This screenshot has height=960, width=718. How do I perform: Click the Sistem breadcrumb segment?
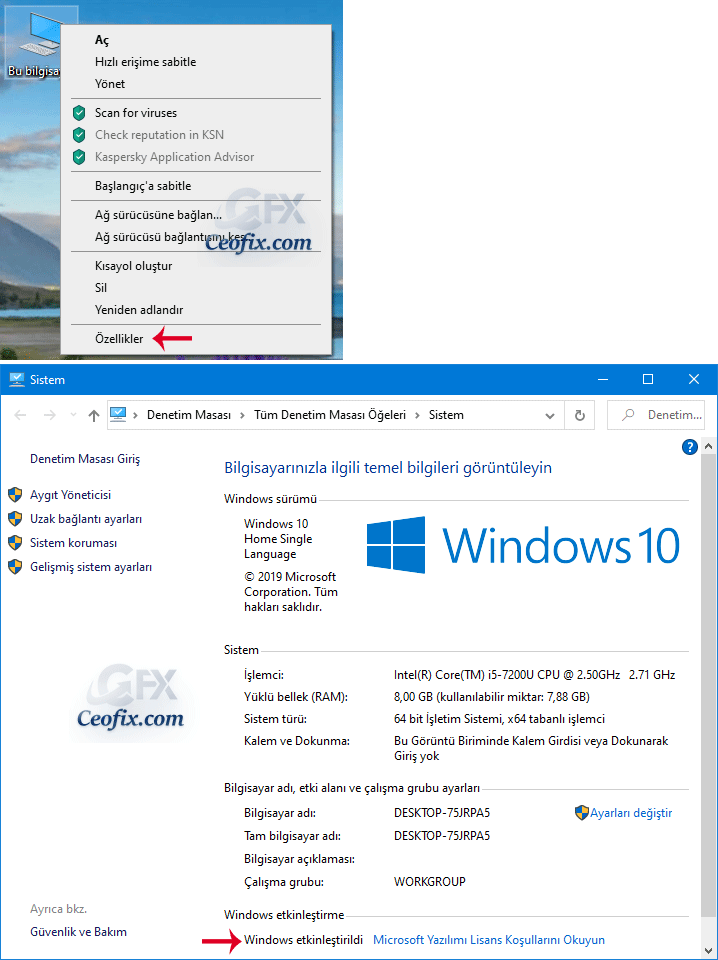[x=446, y=415]
